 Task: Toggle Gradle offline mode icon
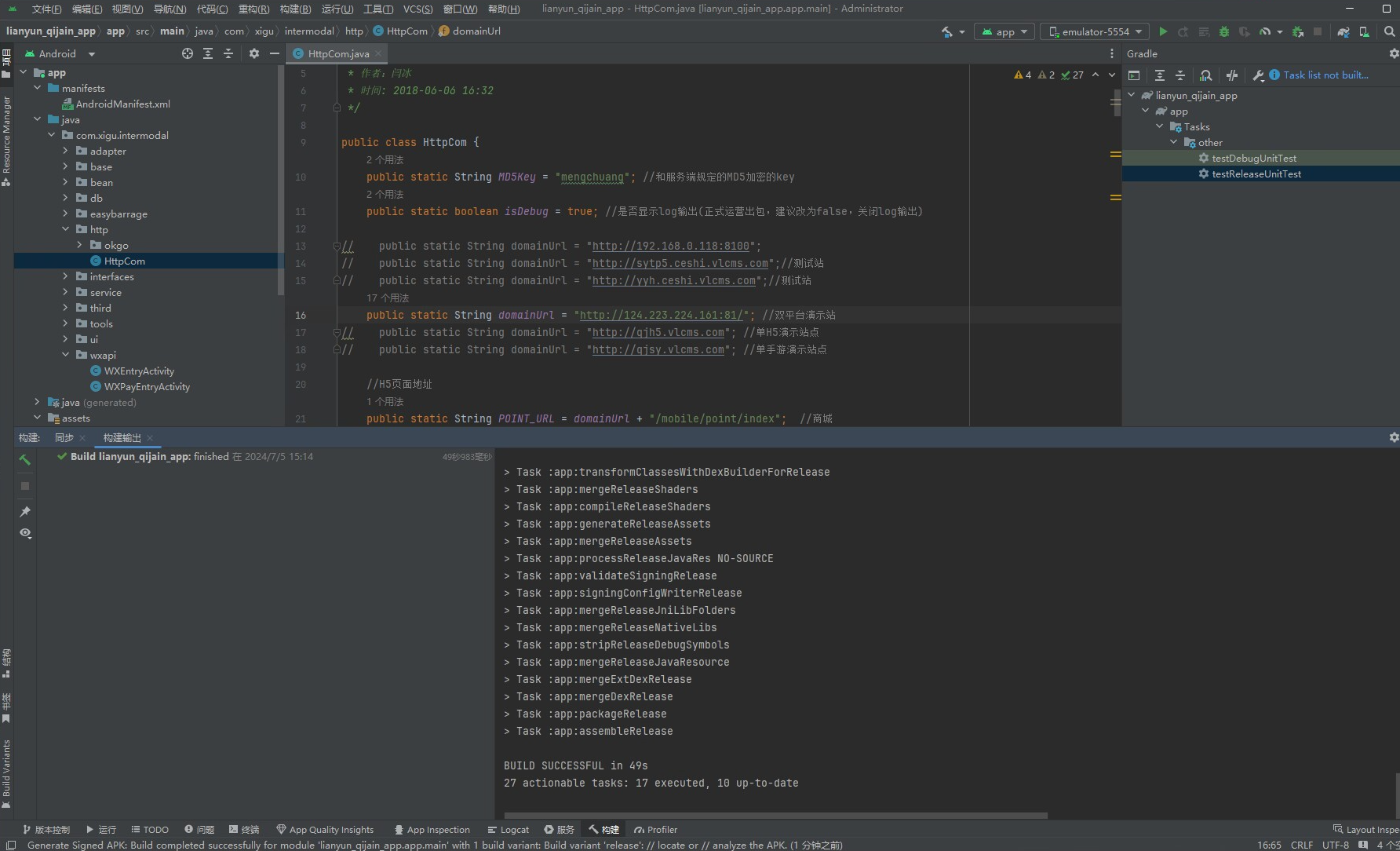(1231, 75)
